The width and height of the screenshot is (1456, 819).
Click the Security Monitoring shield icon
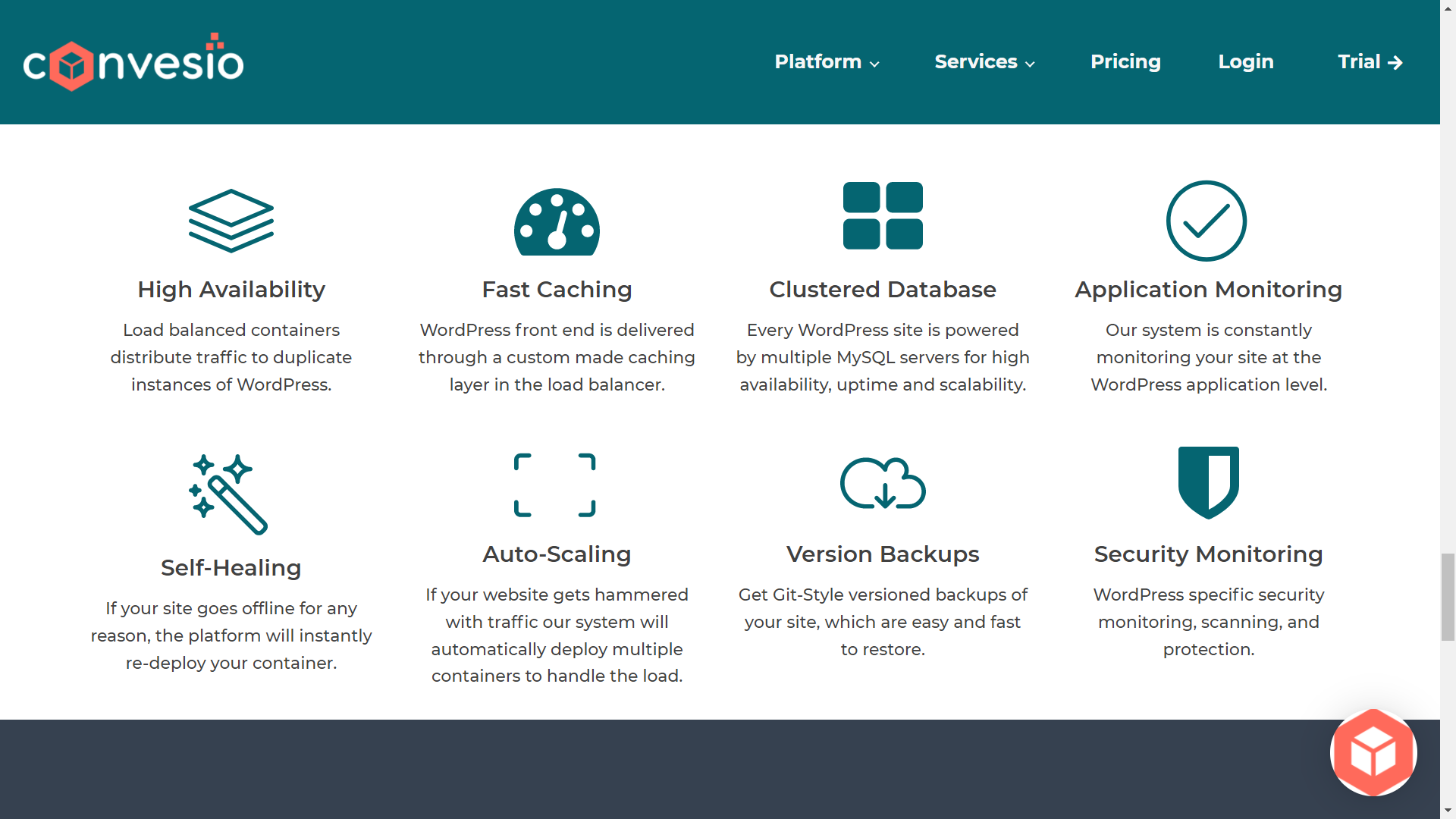tap(1207, 483)
